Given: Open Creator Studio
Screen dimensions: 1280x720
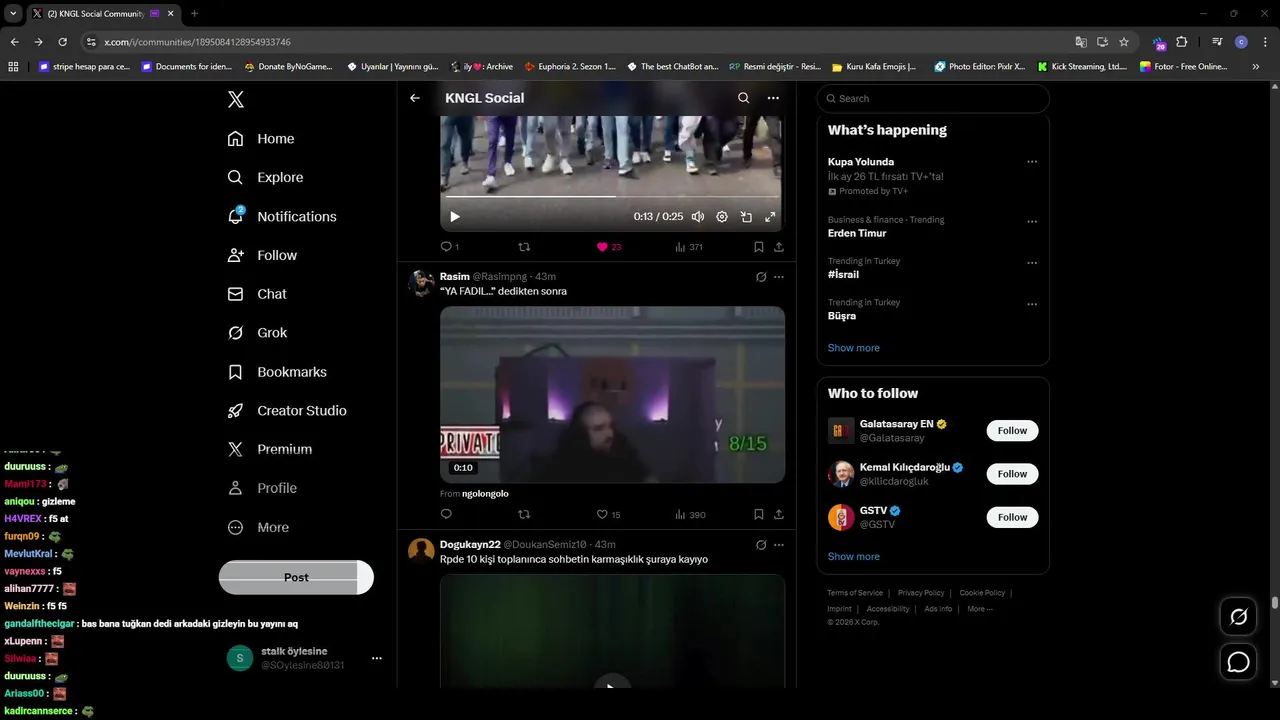Looking at the screenshot, I should 287,411.
